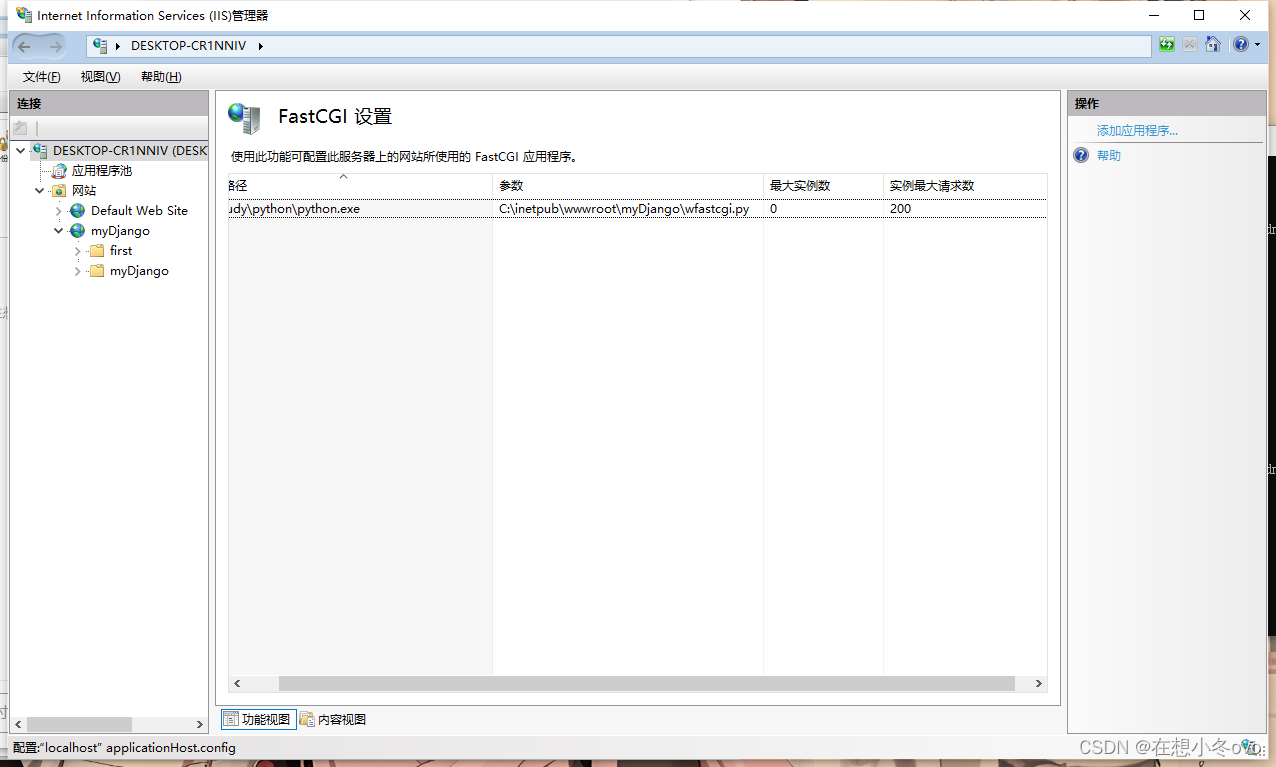This screenshot has width=1276, height=767.
Task: Click the help icon in actions pane
Action: (x=1081, y=156)
